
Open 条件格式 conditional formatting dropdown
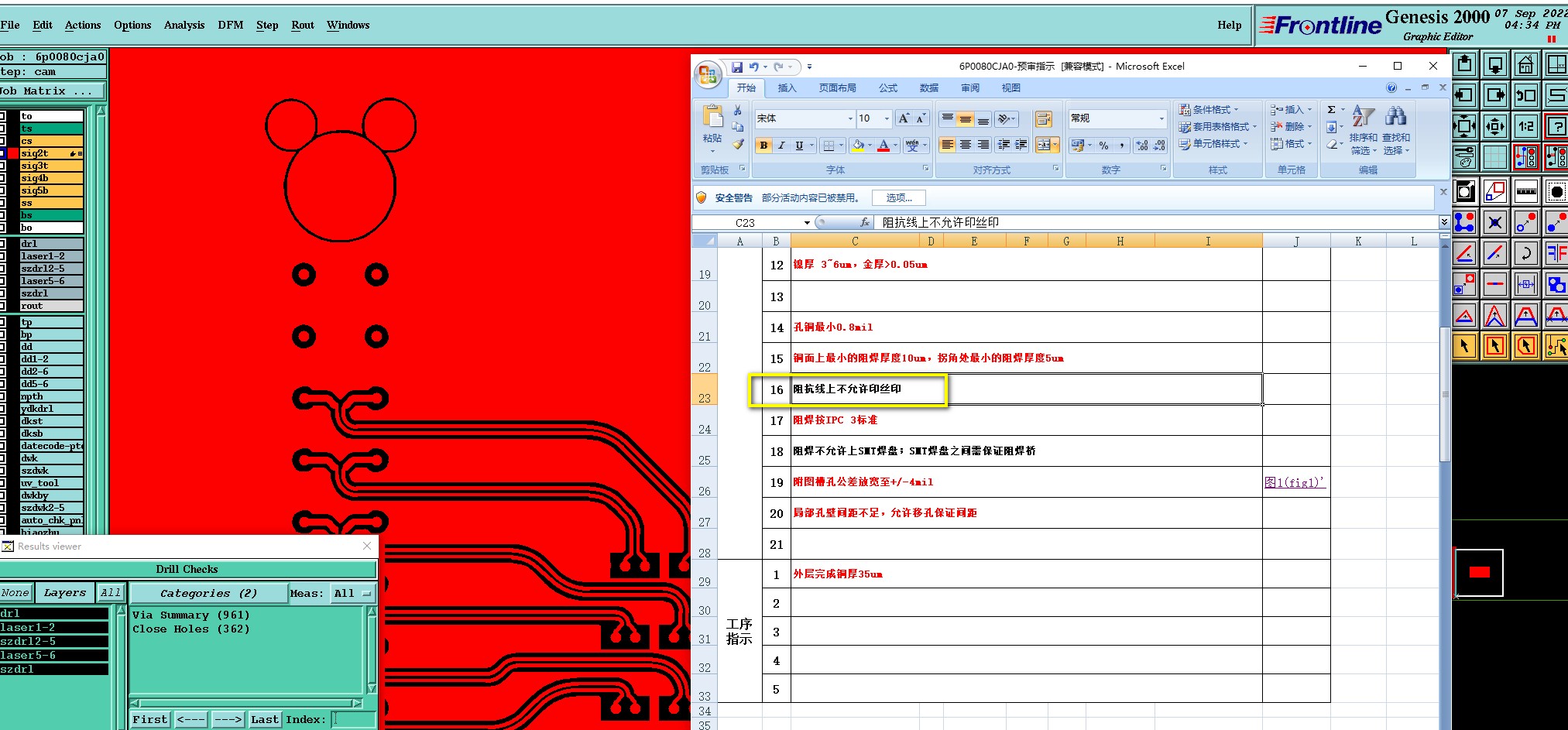point(1209,110)
